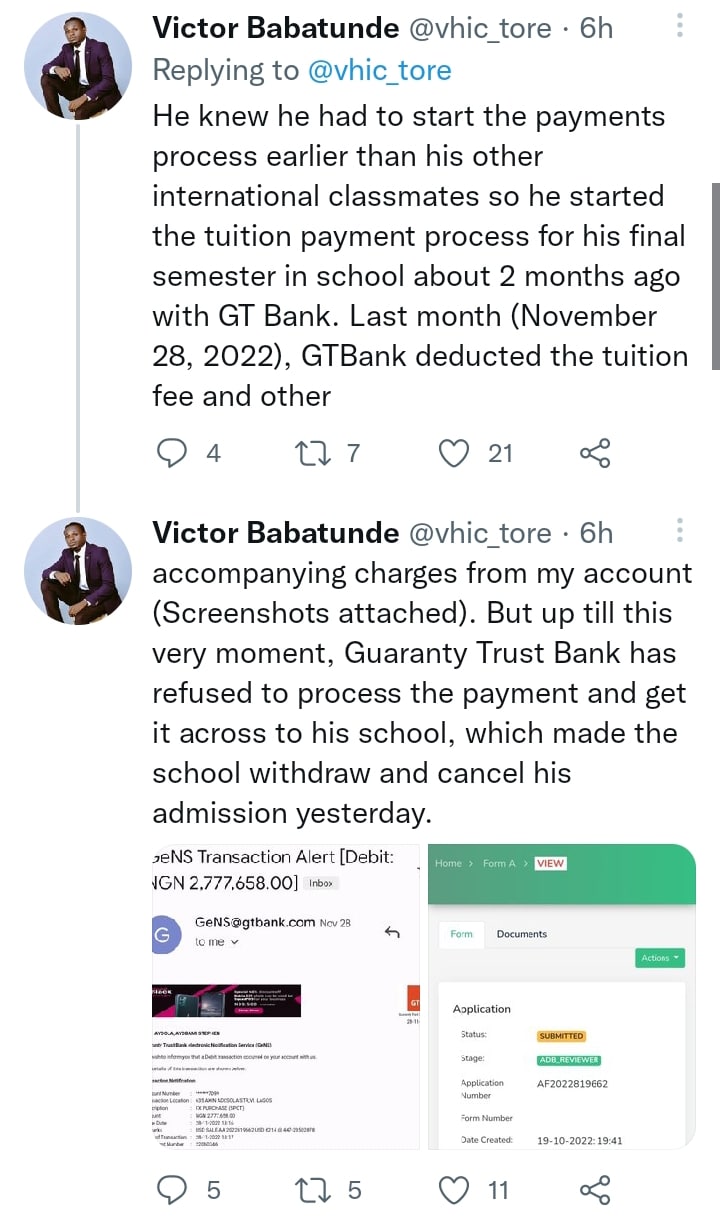The height and width of the screenshot is (1221, 720).
Task: Like the second tweet with 11 likes
Action: (x=455, y=1190)
